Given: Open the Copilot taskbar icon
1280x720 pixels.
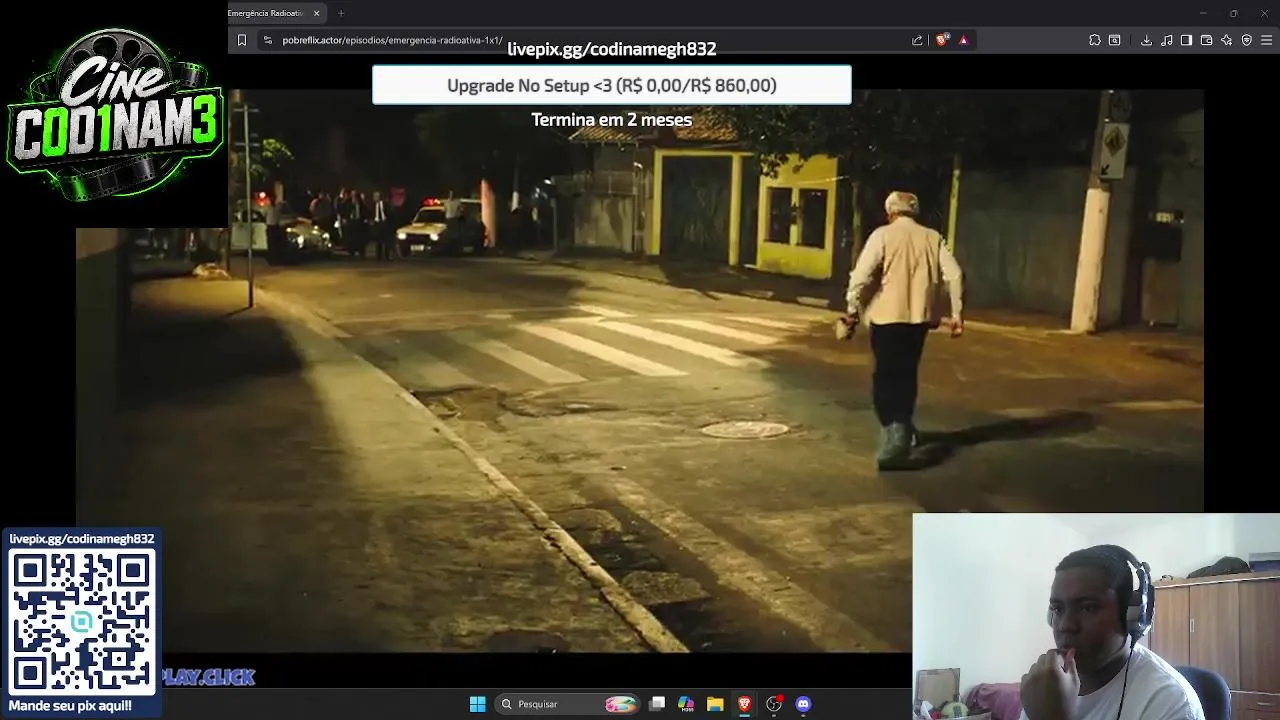Looking at the screenshot, I should coord(686,704).
